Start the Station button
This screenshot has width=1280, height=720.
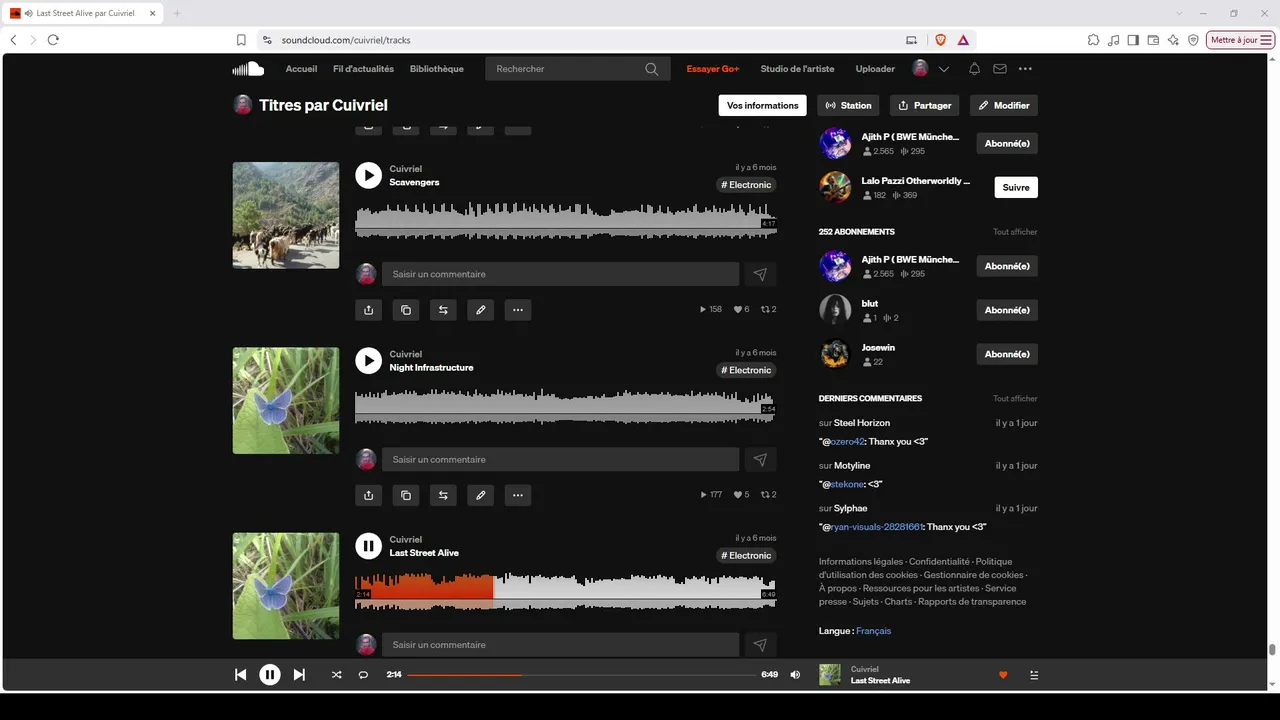[x=848, y=105]
